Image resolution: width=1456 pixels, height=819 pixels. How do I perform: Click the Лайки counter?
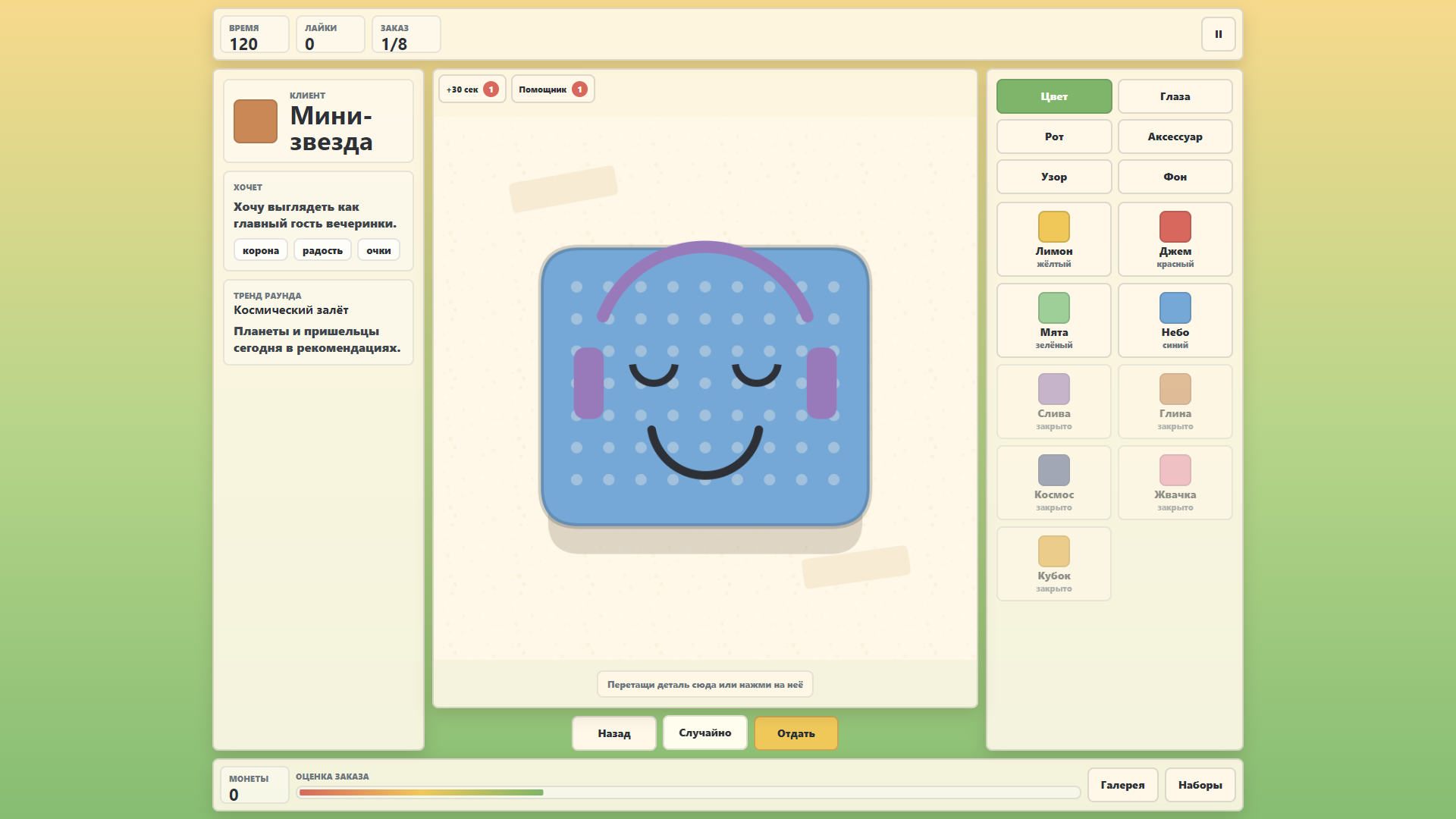tap(331, 35)
